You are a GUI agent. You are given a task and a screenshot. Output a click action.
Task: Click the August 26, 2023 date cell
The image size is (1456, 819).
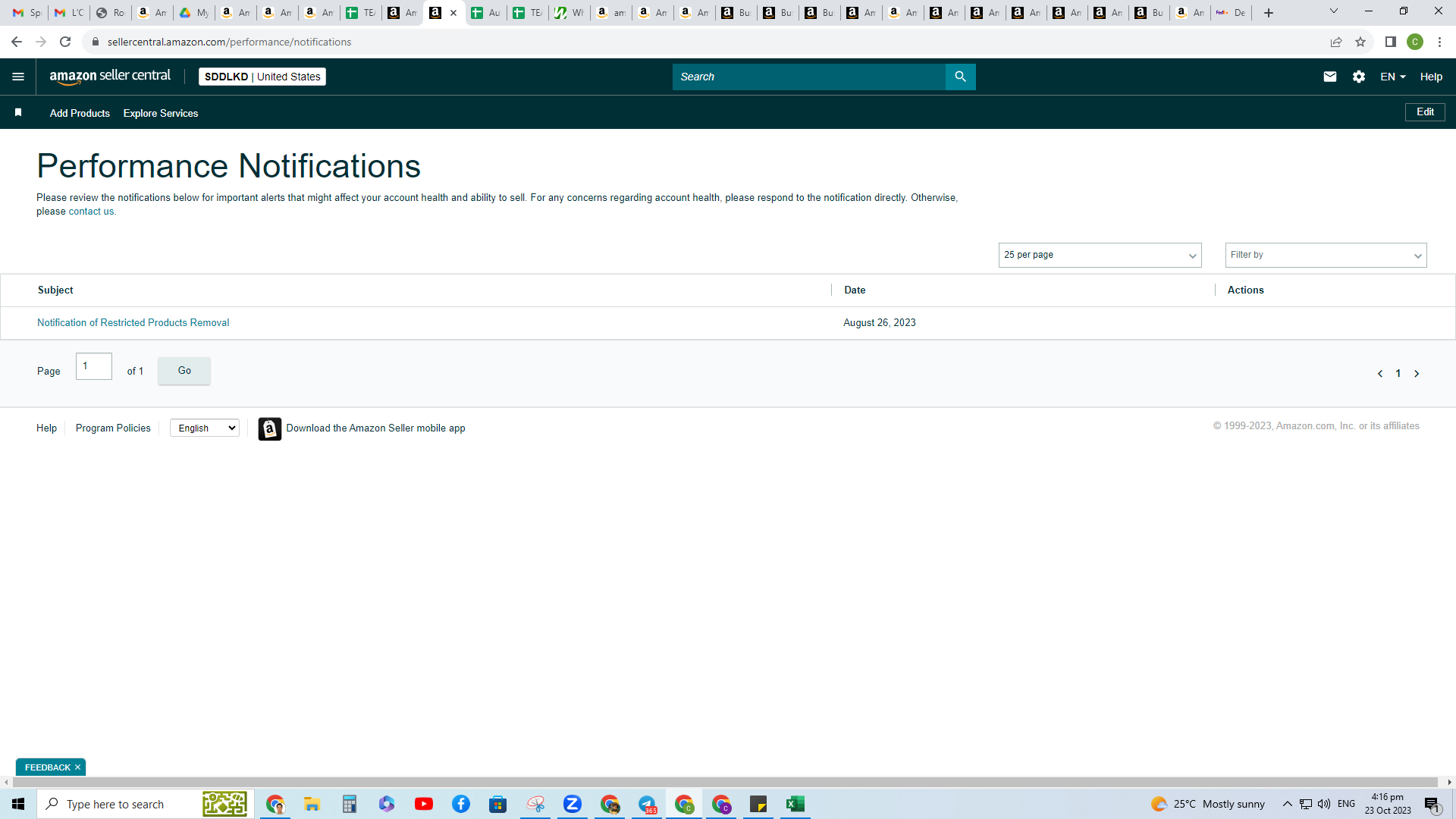(x=880, y=323)
